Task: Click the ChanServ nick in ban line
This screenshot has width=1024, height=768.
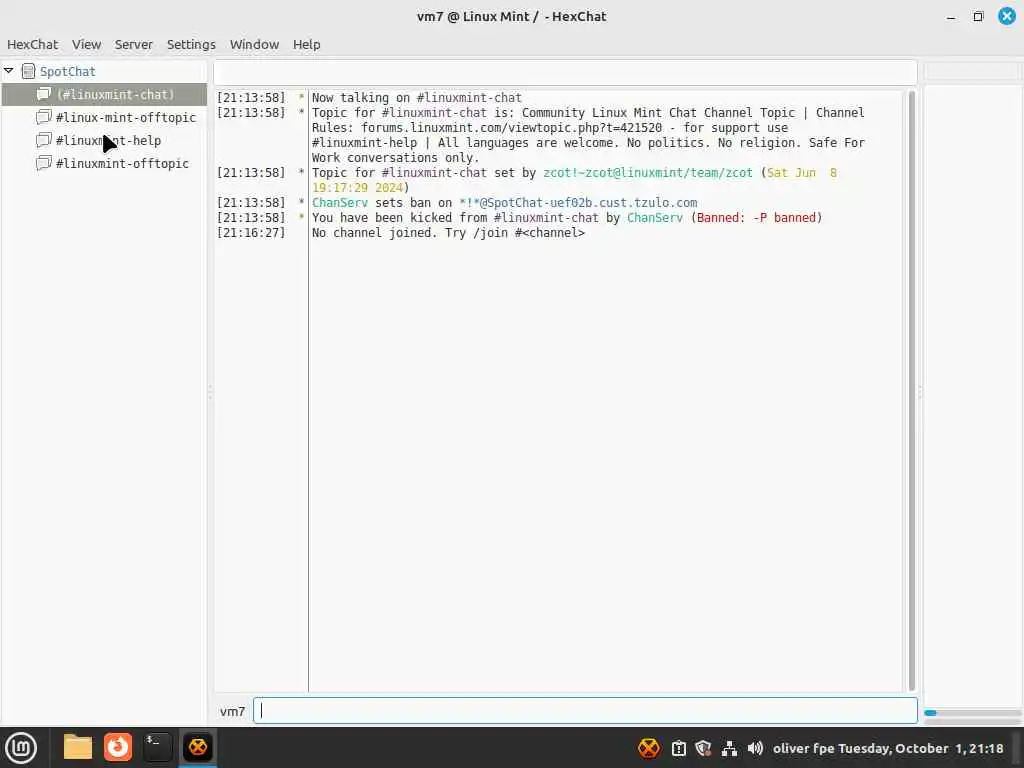Action: tap(340, 203)
